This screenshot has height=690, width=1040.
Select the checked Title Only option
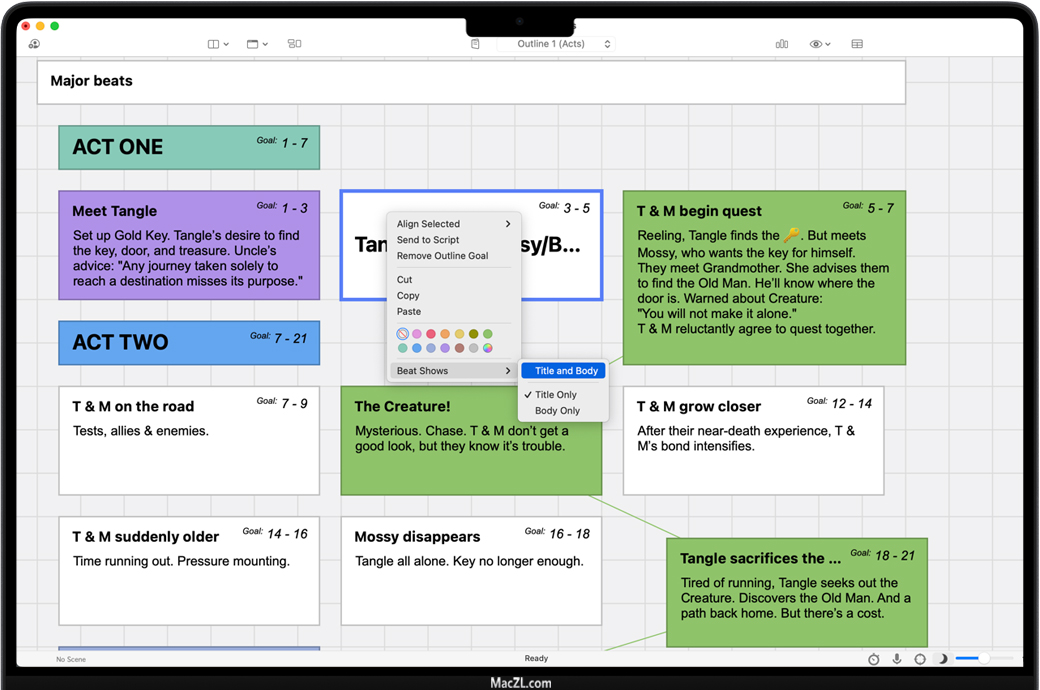556,395
